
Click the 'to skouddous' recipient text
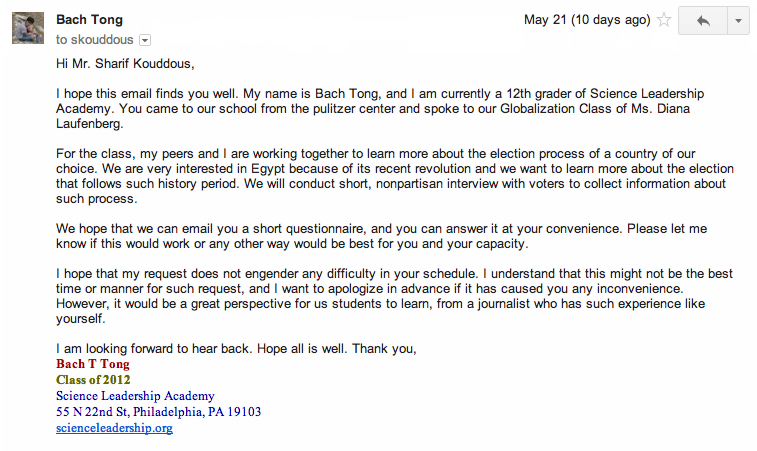94,40
